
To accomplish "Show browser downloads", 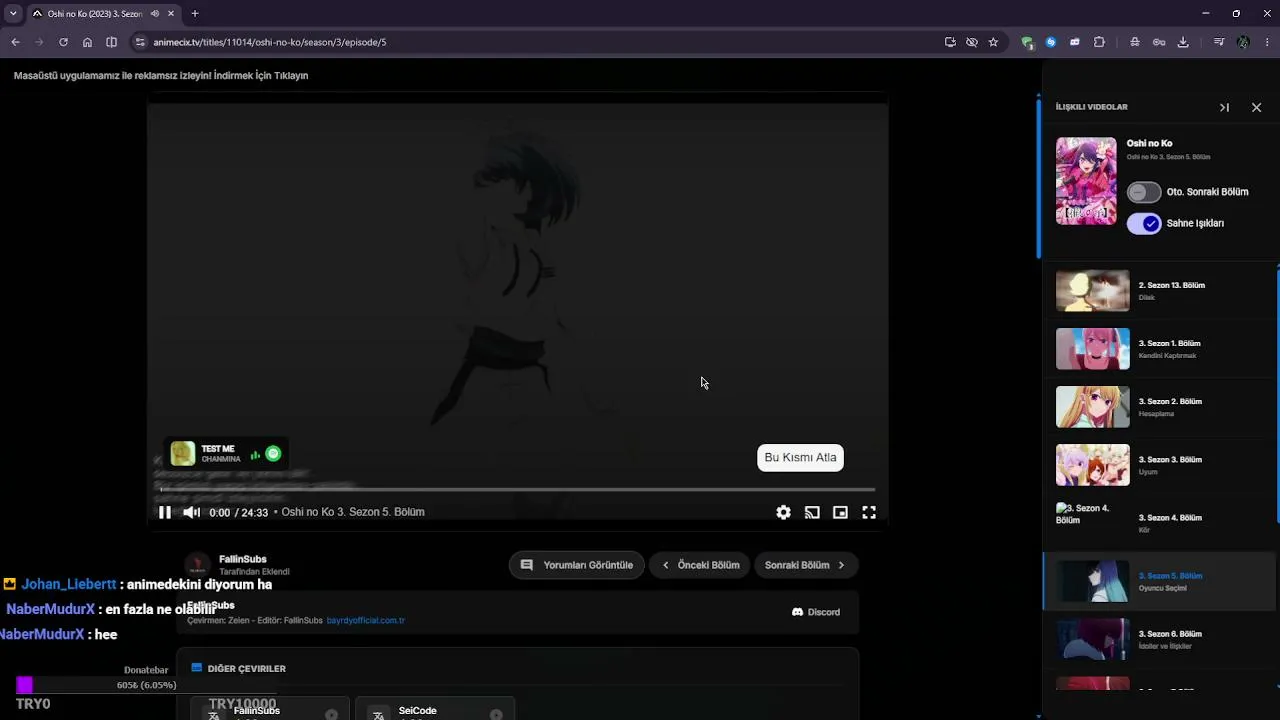I will (x=1183, y=42).
